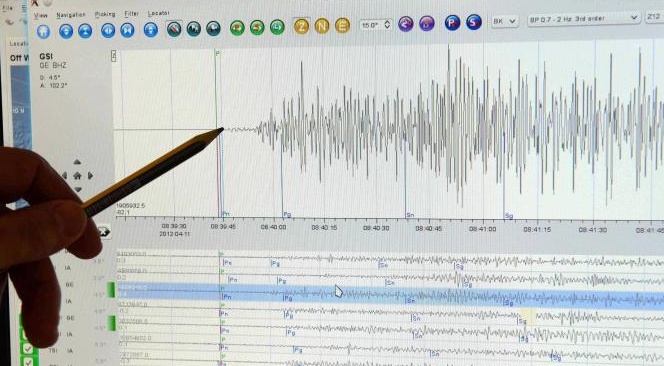Click the sixth blue round toolbar icon
The image size is (664, 366).
coord(151,30)
